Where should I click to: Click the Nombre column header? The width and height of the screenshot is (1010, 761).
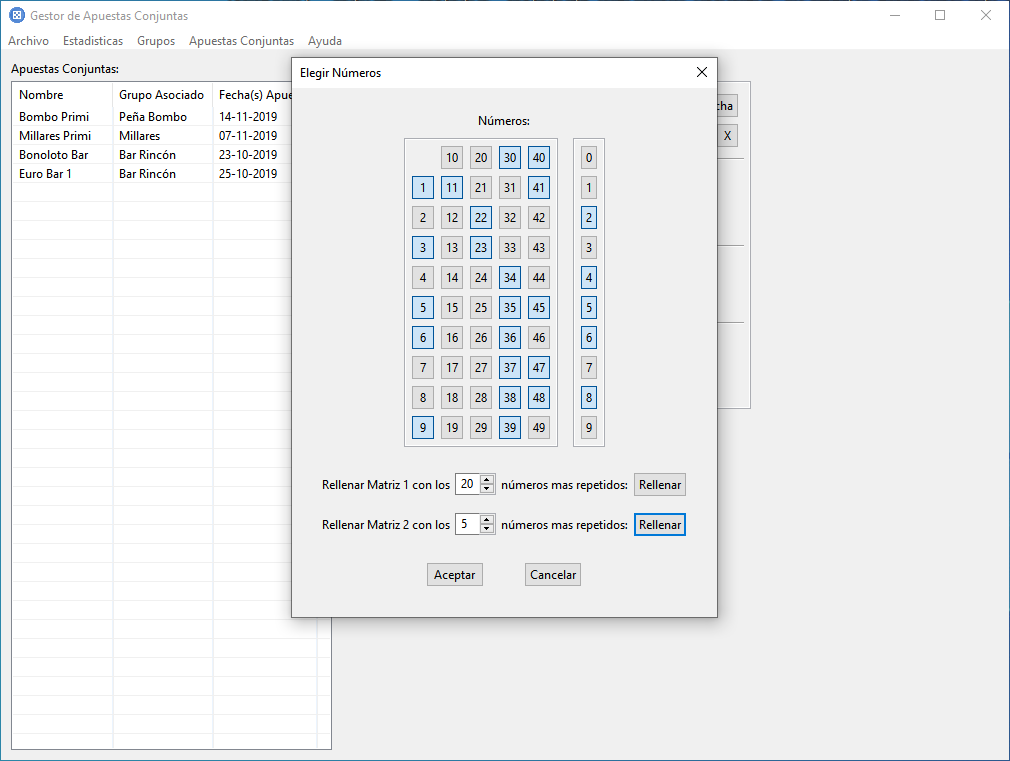(x=62, y=95)
